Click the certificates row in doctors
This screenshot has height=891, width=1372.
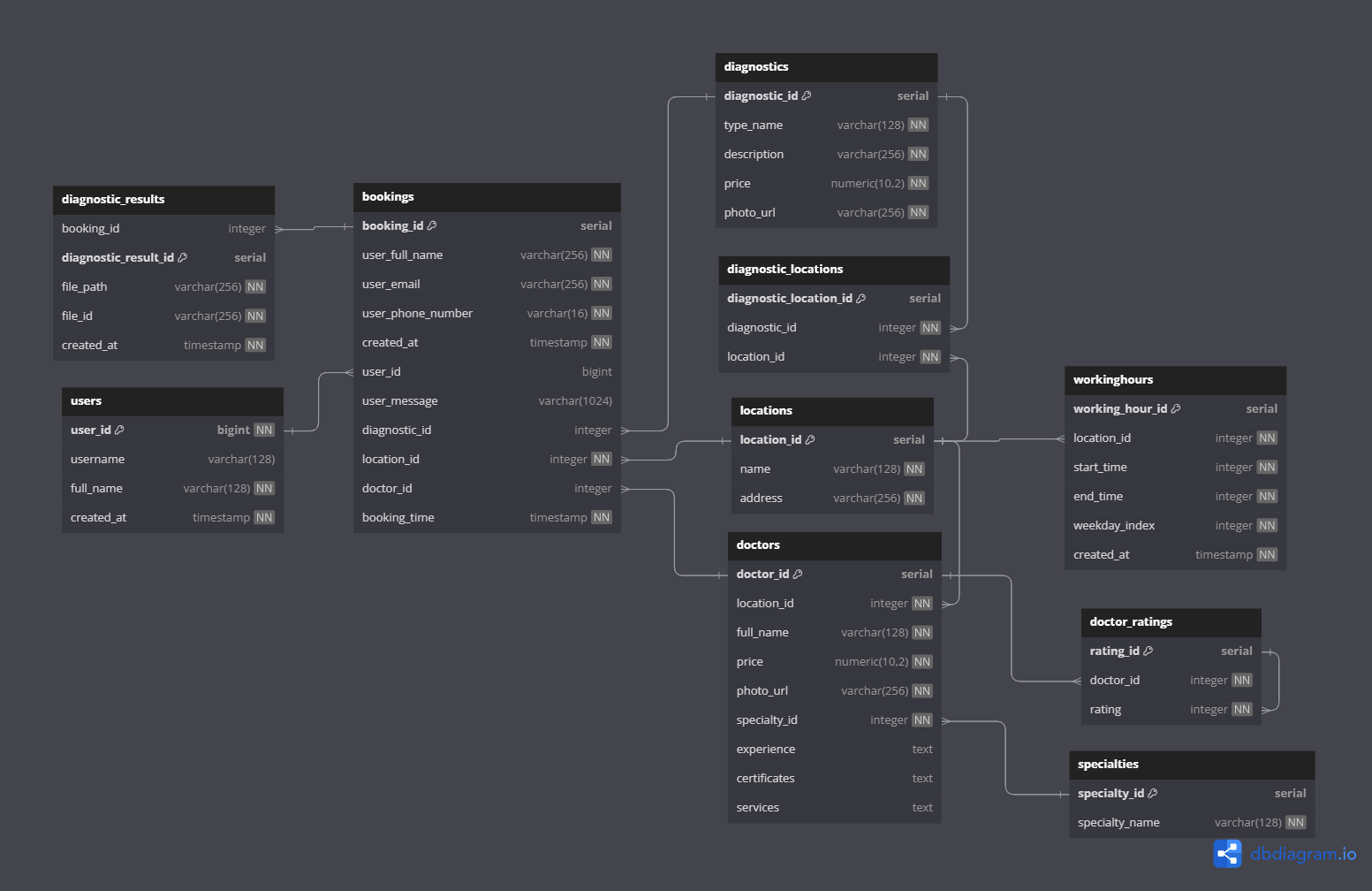pos(834,779)
